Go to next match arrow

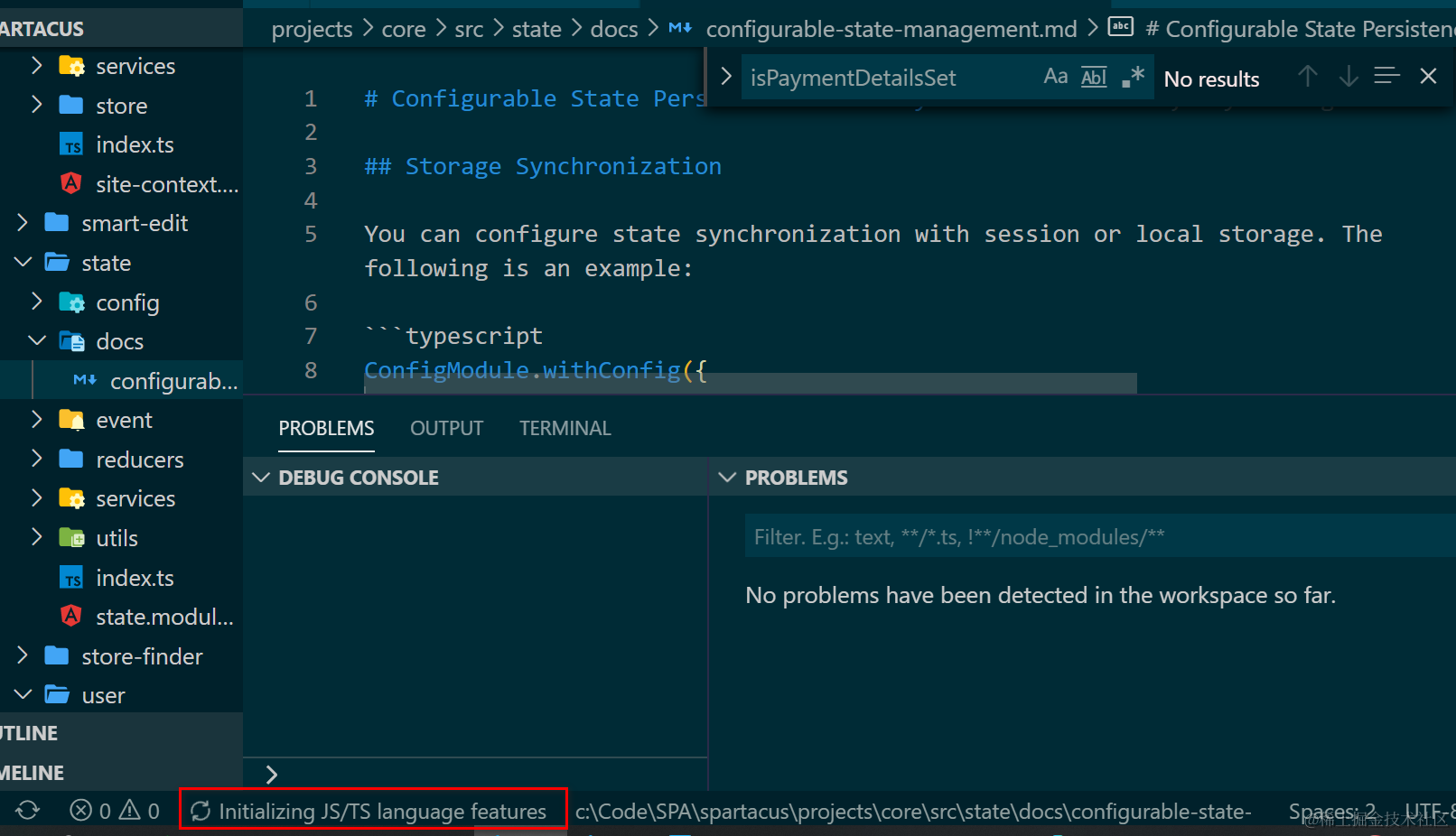[1348, 77]
